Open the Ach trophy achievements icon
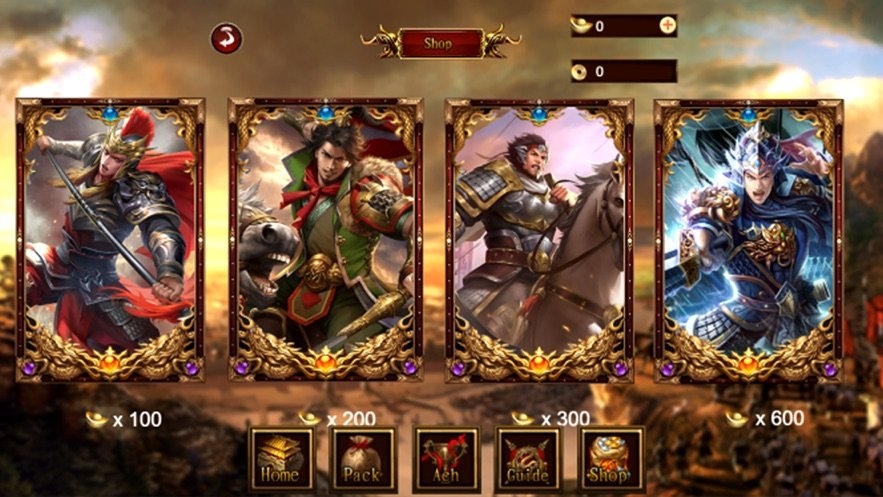 (446, 459)
